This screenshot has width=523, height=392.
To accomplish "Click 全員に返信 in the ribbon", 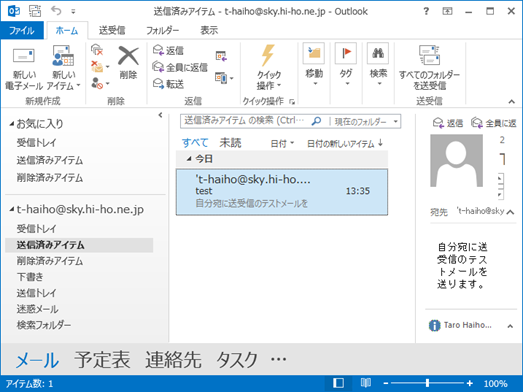I will [180, 67].
